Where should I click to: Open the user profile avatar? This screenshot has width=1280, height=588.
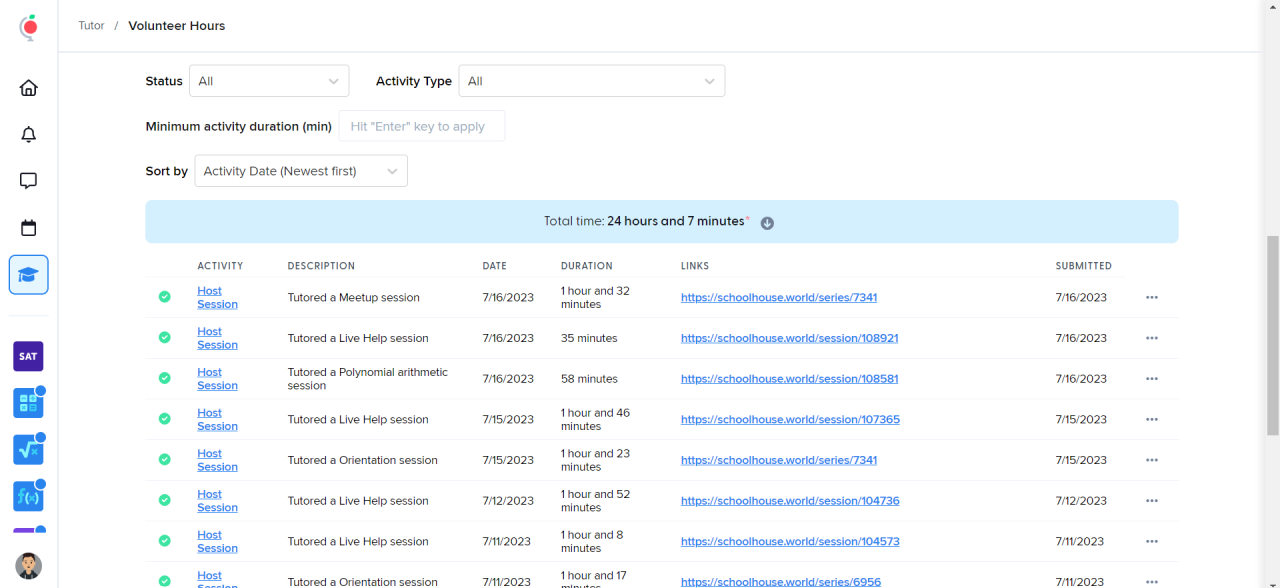29,565
